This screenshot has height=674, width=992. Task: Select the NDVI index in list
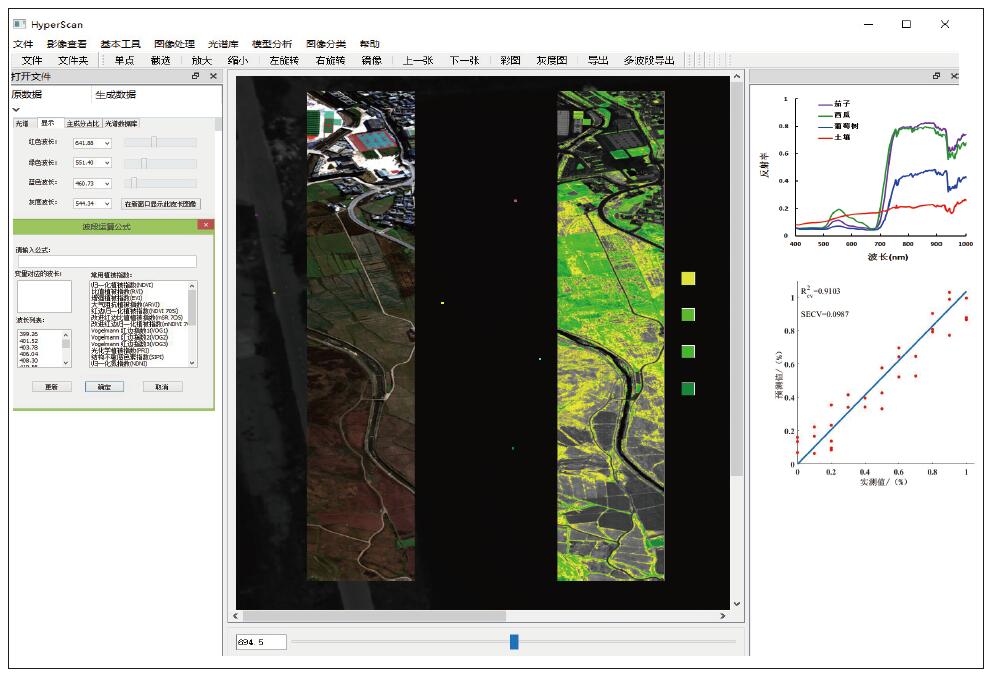coord(122,285)
